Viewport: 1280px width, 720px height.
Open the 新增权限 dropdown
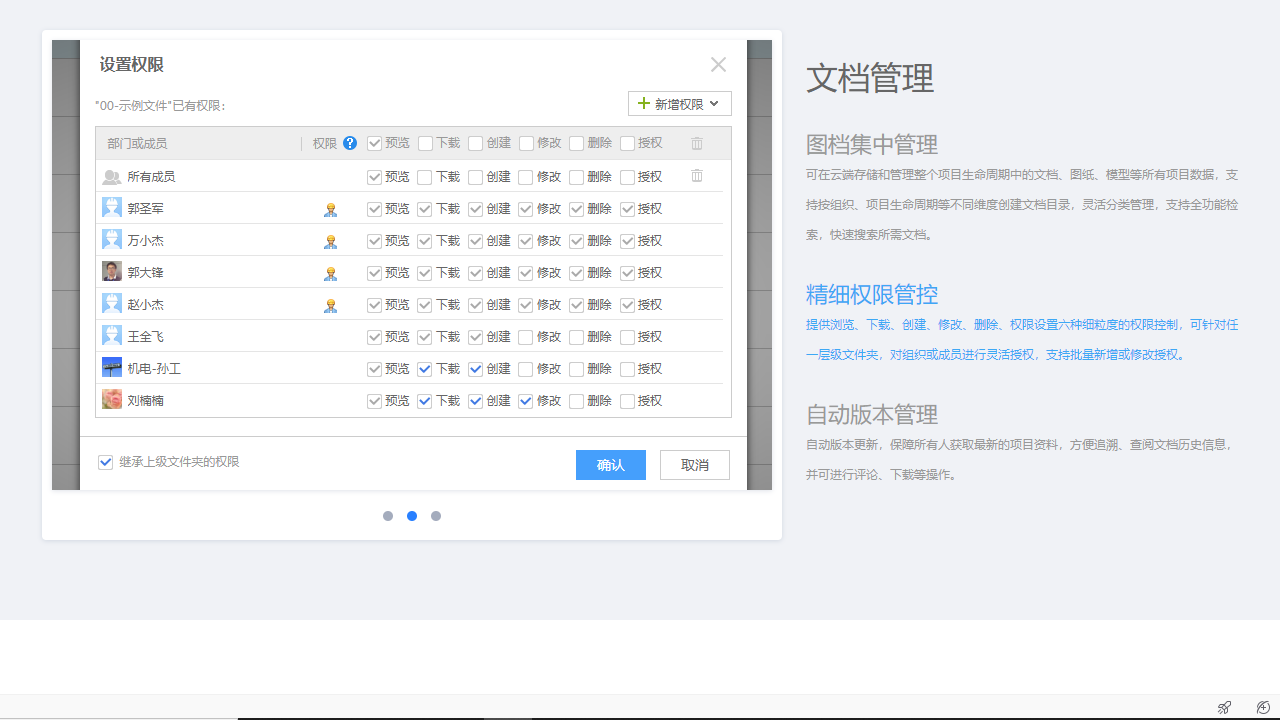point(680,103)
